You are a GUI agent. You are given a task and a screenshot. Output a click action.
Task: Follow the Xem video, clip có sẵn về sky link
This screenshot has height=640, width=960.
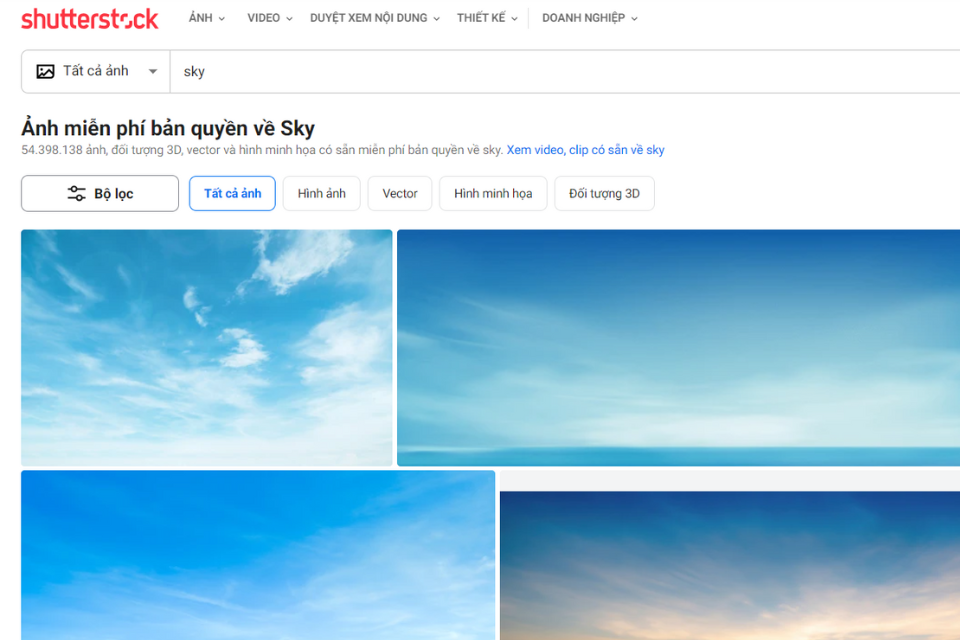(585, 150)
